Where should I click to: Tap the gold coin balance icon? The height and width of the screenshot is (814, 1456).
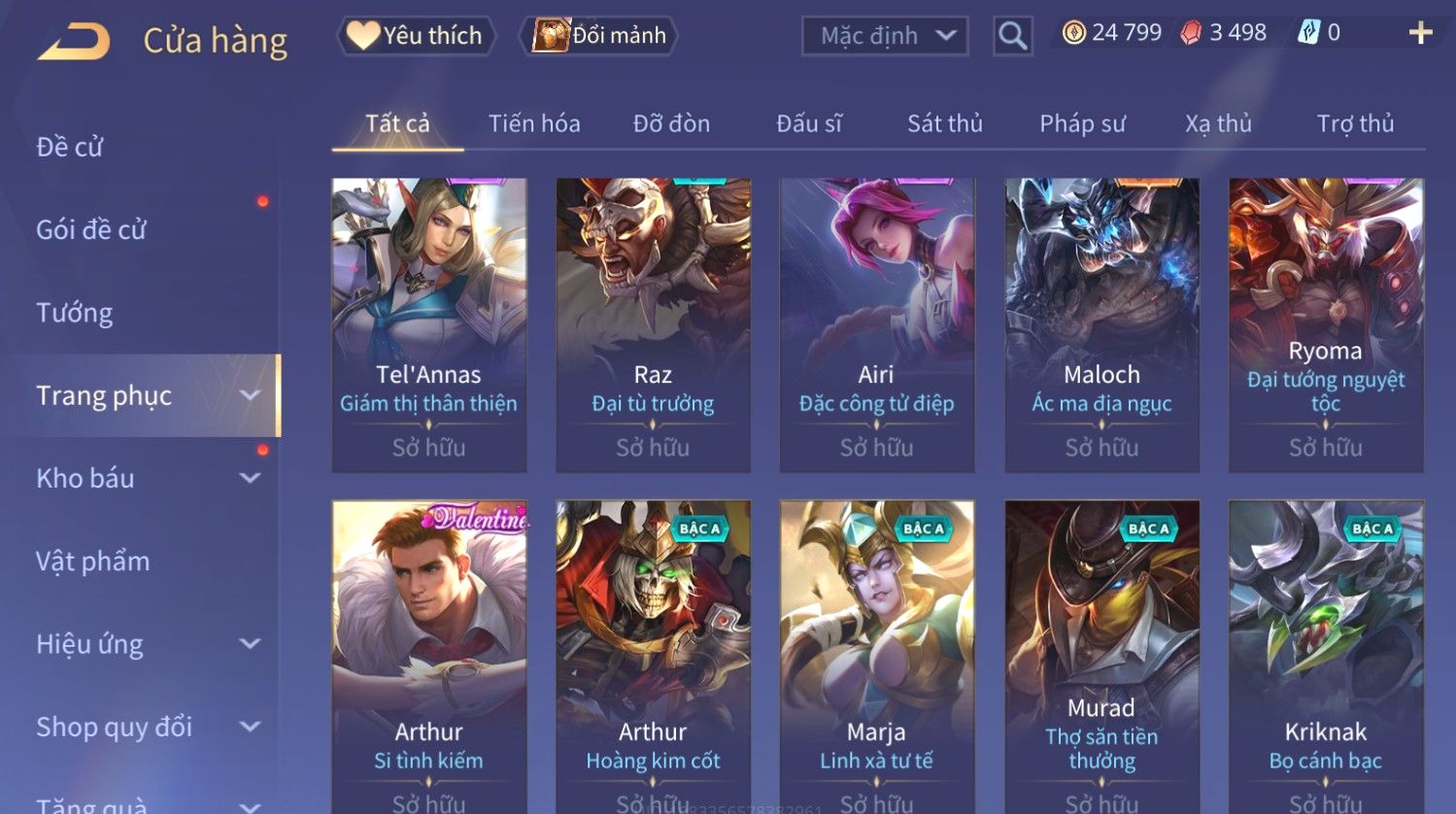point(1073,33)
